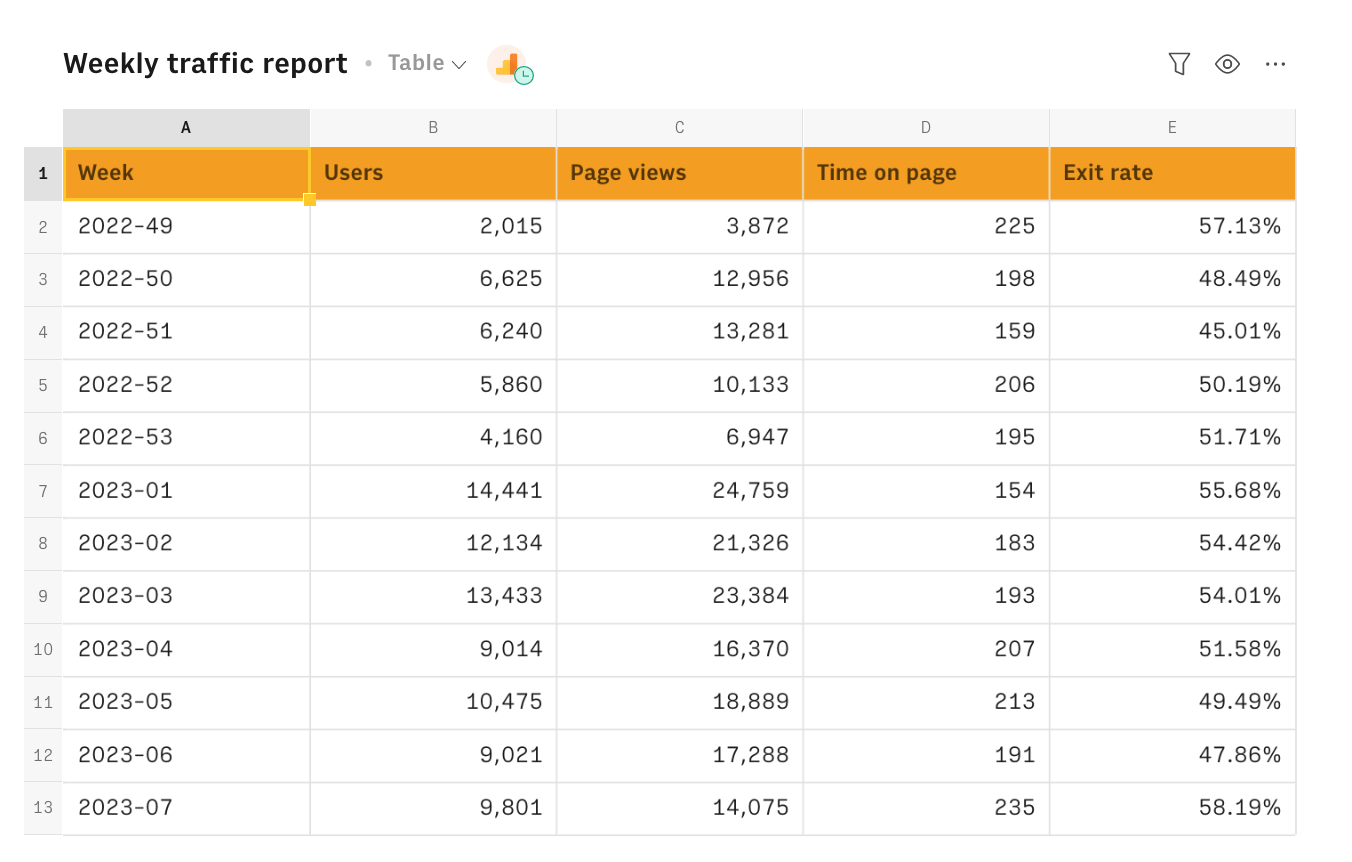This screenshot has height=862, width=1352.
Task: Click the Time on page header cell
Action: tap(926, 173)
